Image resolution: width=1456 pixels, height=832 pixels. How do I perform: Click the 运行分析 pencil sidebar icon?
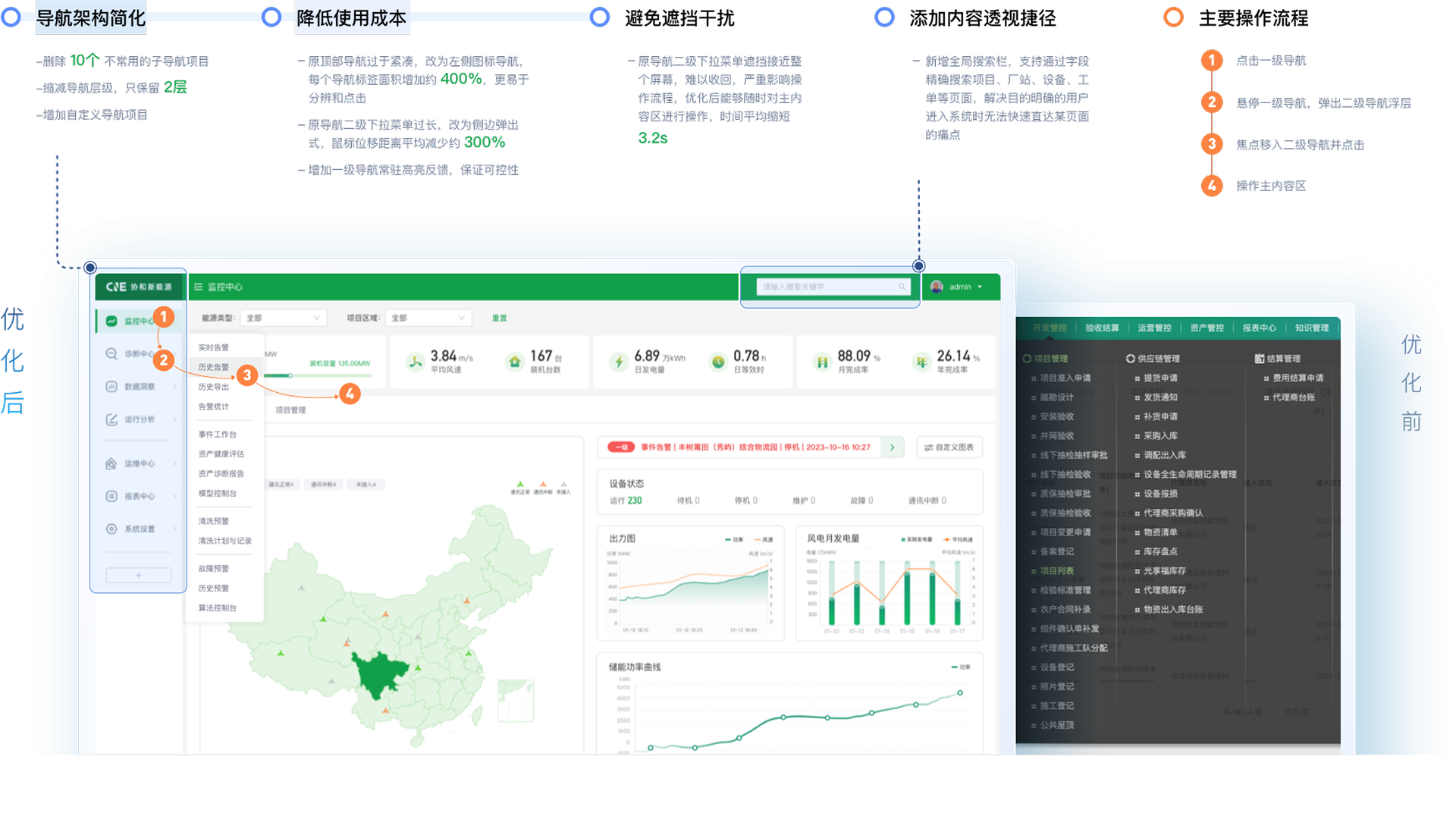point(111,419)
